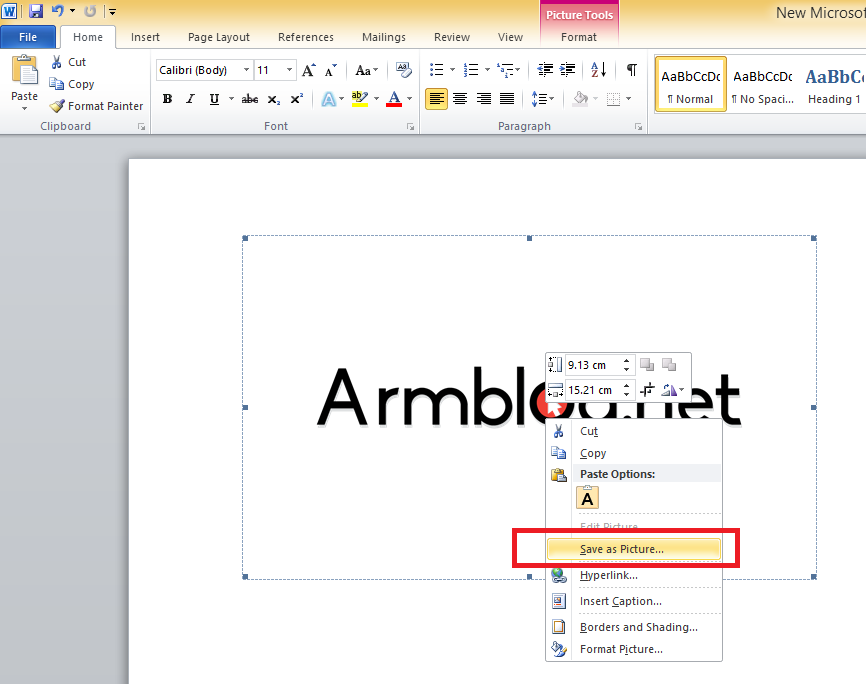Activate the Format Painter tool
This screenshot has height=684, width=866.
pyautogui.click(x=96, y=106)
